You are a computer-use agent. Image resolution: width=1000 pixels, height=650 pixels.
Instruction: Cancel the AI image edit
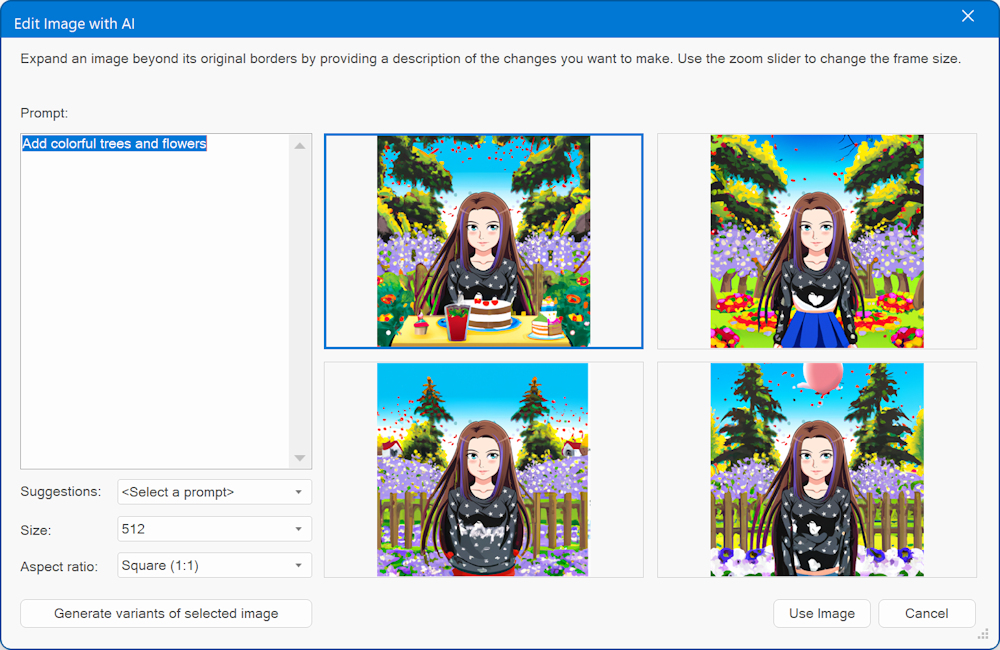tap(926, 613)
